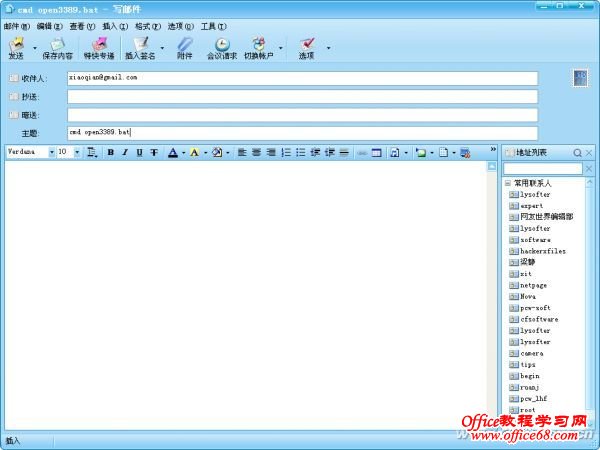
Task: Insert horizontal line
Action: [x=344, y=152]
